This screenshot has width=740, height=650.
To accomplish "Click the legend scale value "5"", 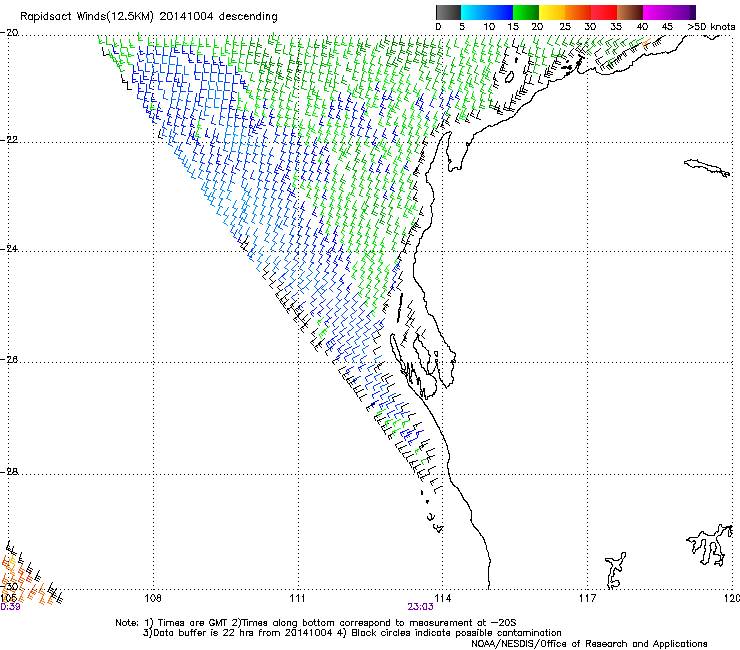I will [462, 27].
